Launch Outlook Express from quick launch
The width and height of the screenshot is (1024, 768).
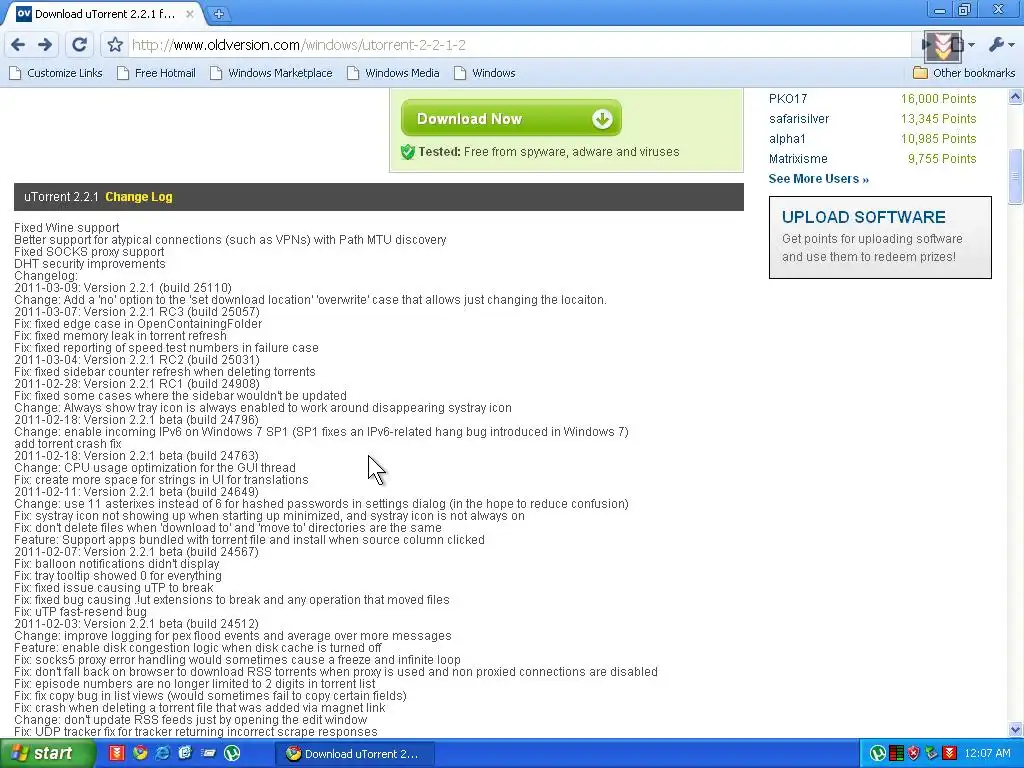[x=185, y=753]
